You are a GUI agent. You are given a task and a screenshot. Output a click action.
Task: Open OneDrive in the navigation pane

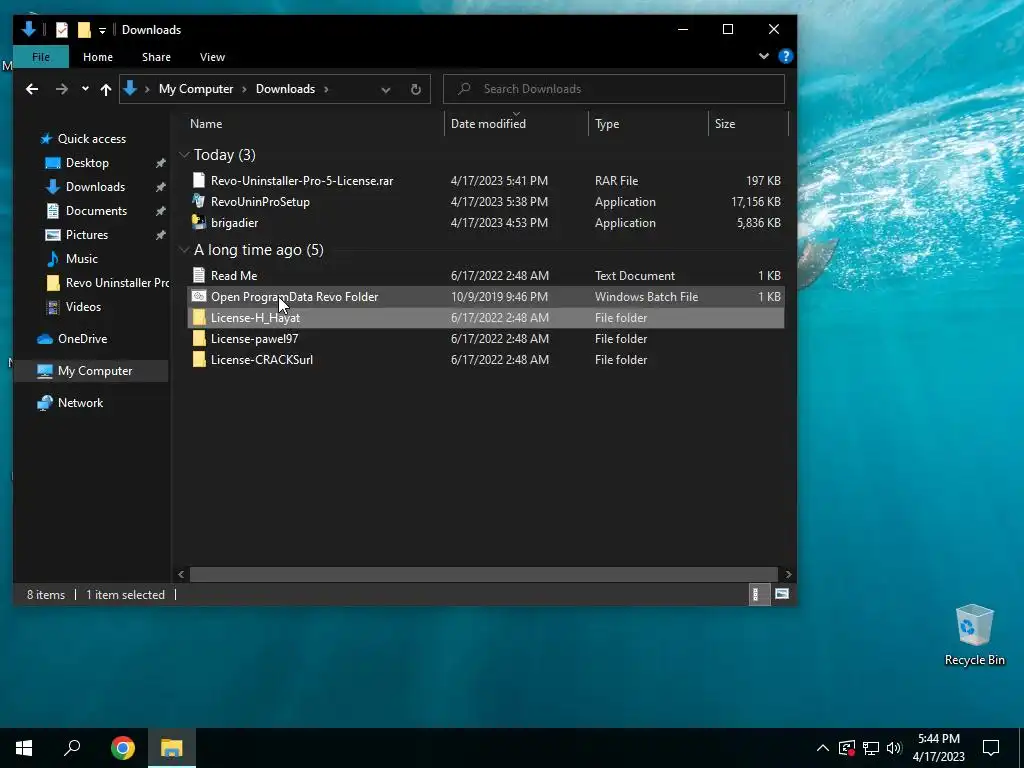tap(83, 338)
